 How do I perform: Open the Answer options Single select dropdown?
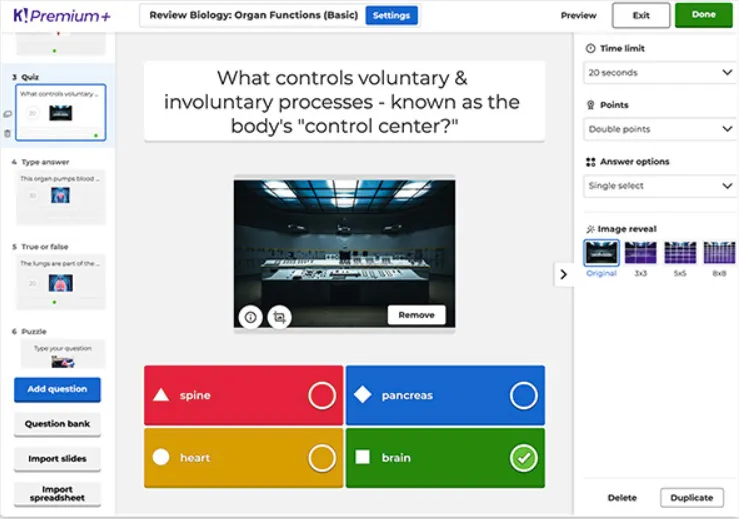click(x=660, y=186)
